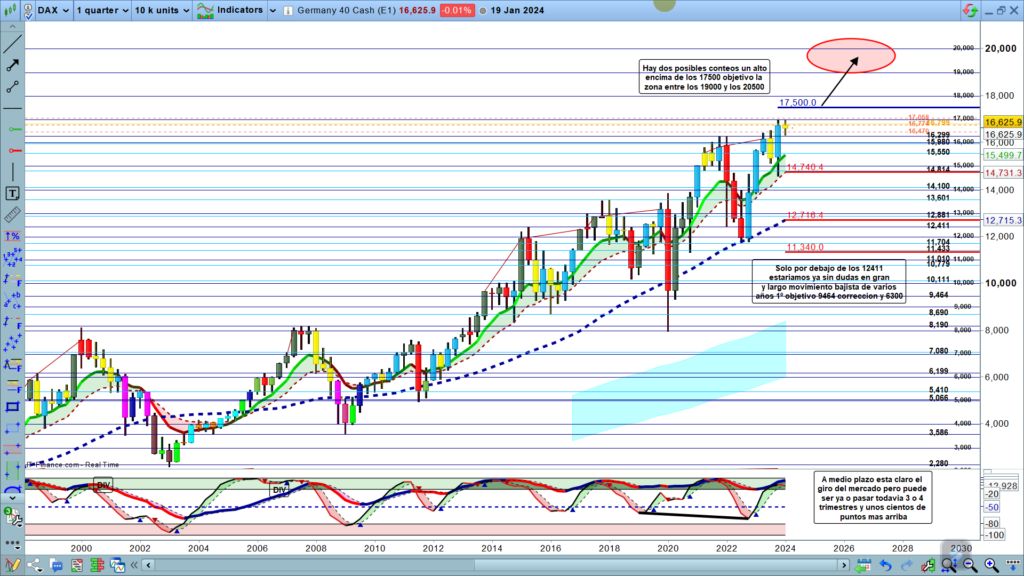Image resolution: width=1024 pixels, height=576 pixels.
Task: Select the red horizontal line tool
Action: click(12, 151)
